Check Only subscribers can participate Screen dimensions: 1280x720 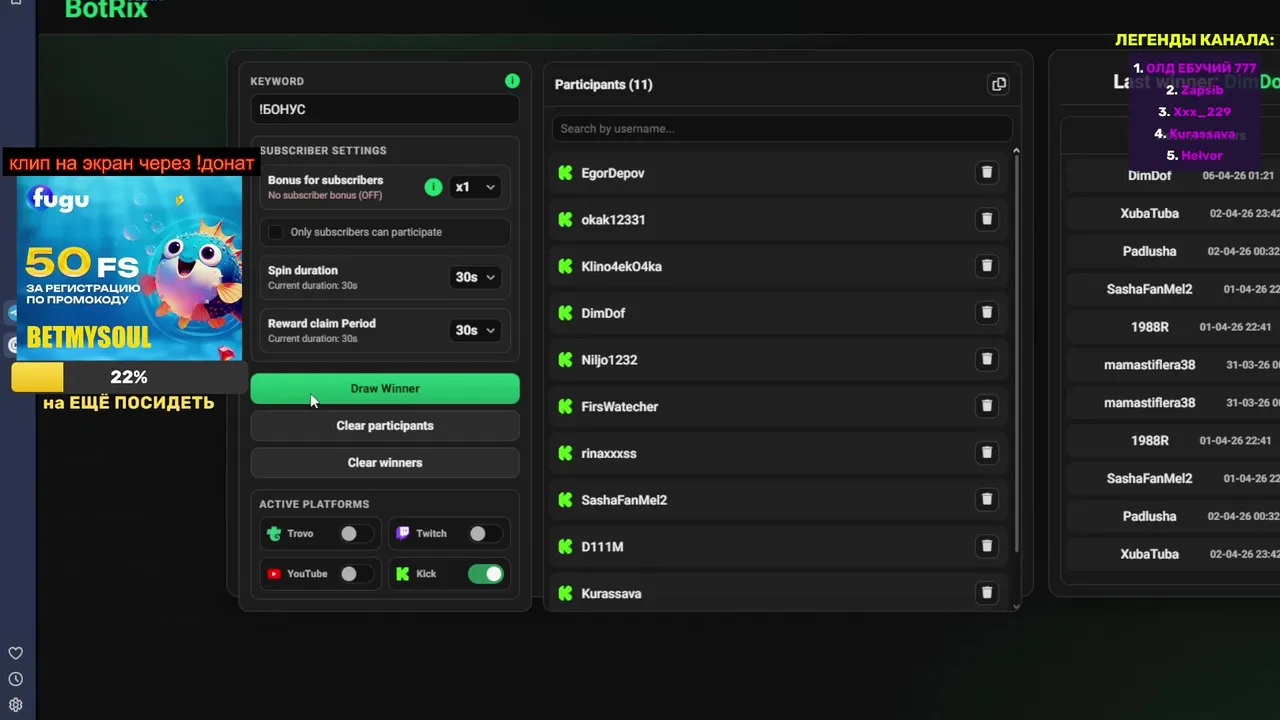pyautogui.click(x=276, y=232)
